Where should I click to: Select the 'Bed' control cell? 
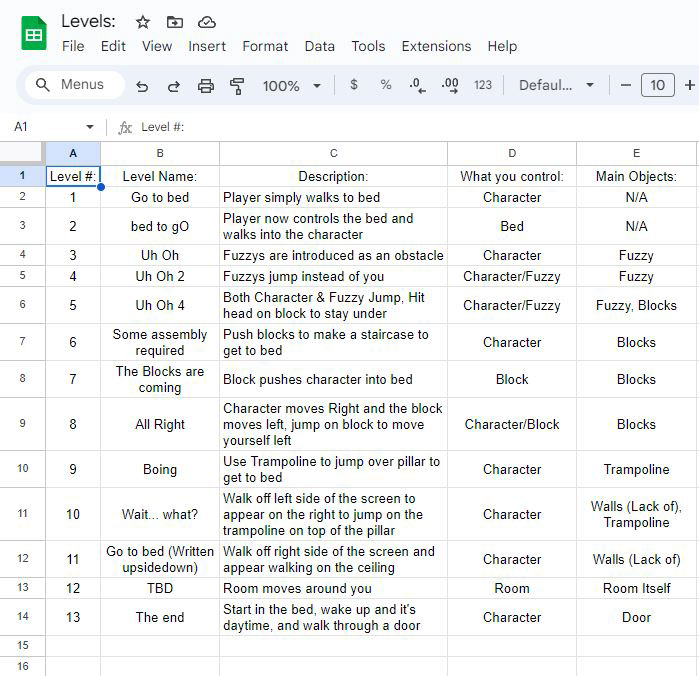click(512, 226)
